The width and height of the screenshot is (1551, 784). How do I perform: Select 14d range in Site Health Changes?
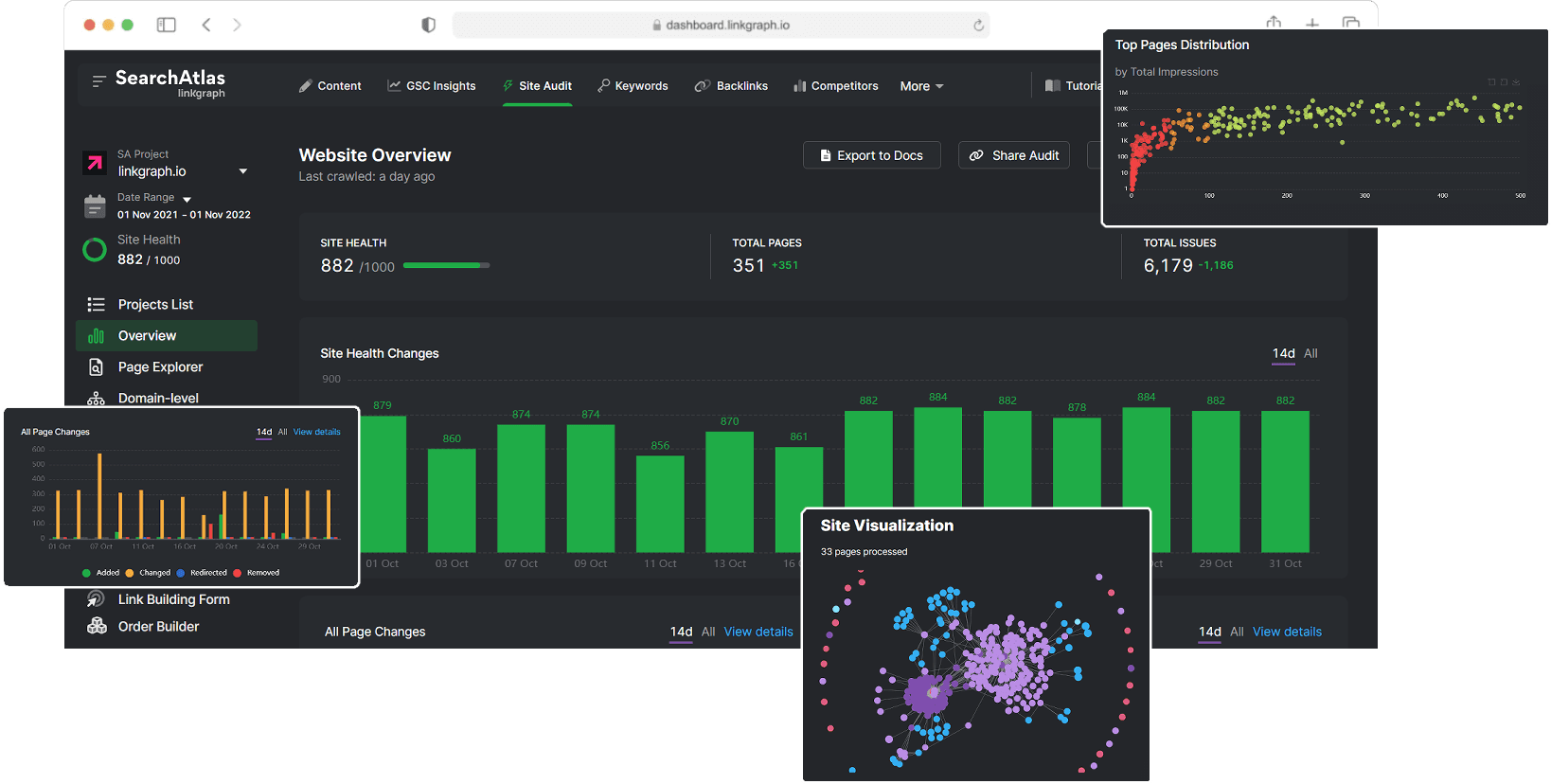[x=1283, y=353]
